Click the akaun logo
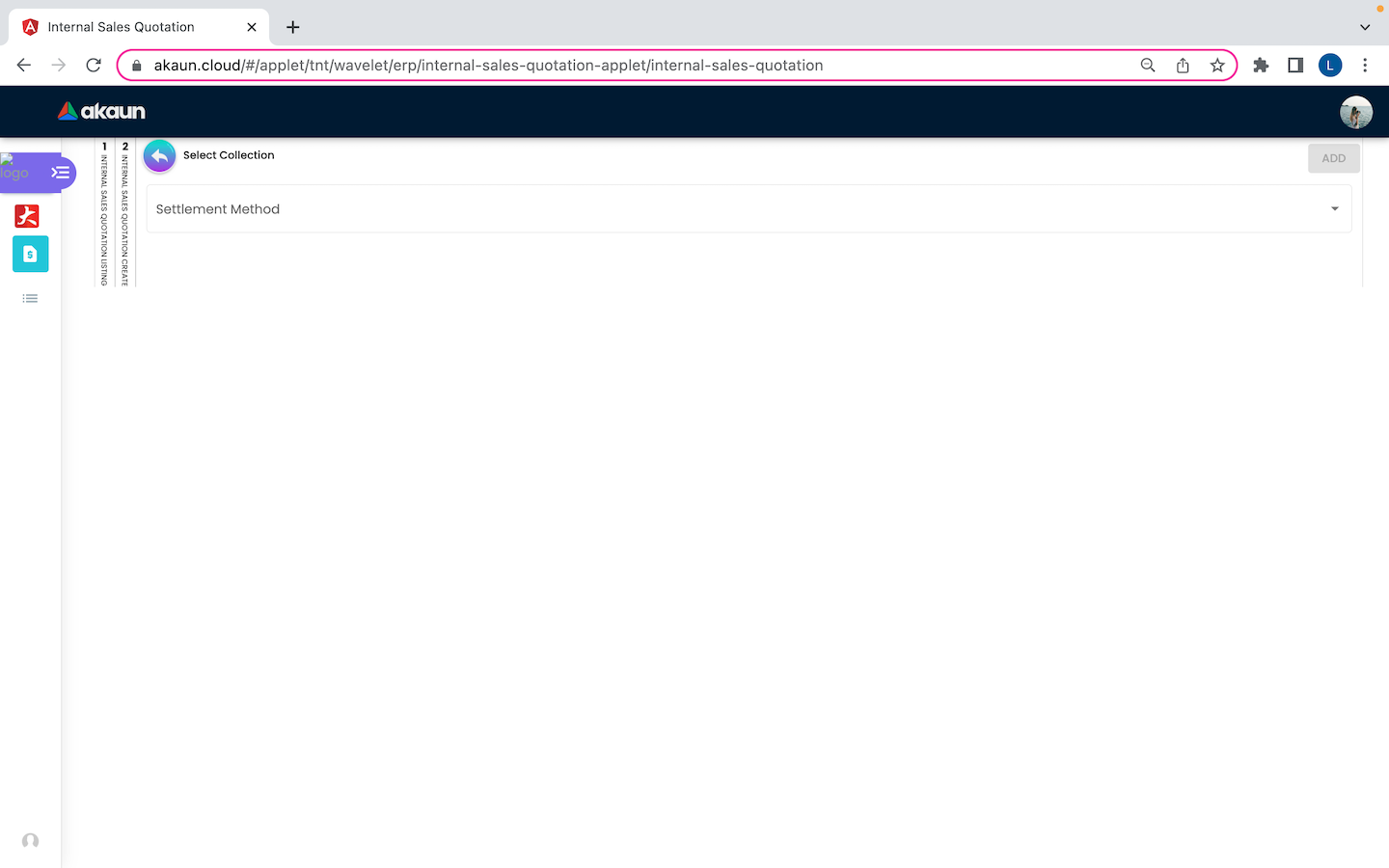Image resolution: width=1389 pixels, height=868 pixels. click(x=101, y=111)
